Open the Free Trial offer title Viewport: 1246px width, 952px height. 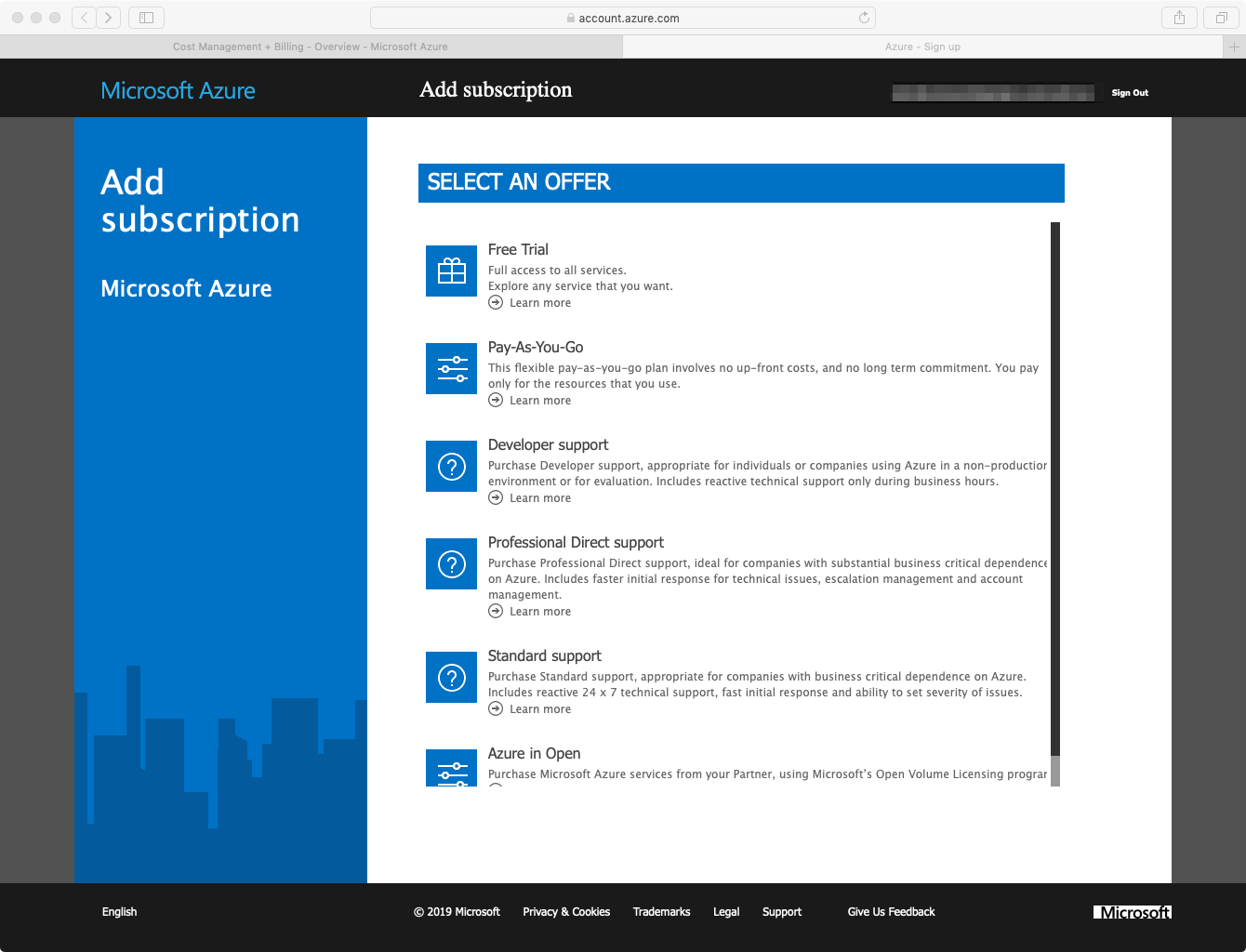click(x=518, y=249)
